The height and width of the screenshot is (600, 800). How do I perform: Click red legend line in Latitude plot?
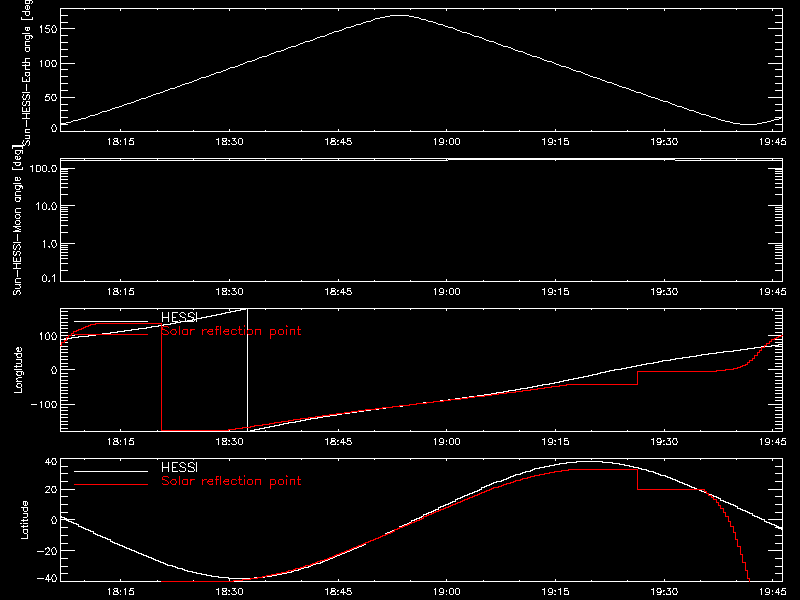pos(111,484)
